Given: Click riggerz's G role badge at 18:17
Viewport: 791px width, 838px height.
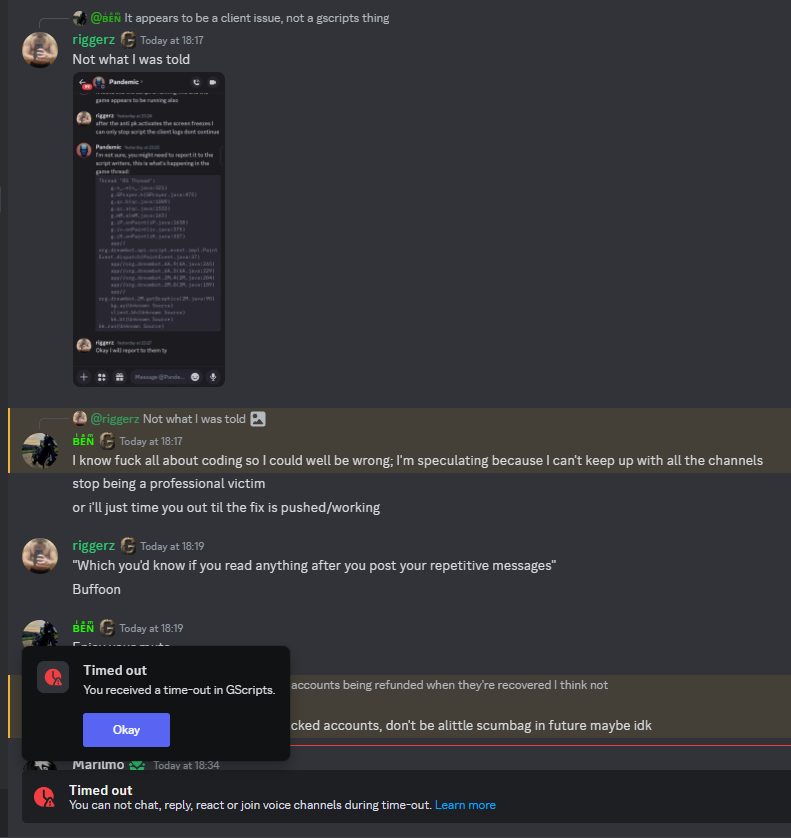Looking at the screenshot, I should click(128, 40).
